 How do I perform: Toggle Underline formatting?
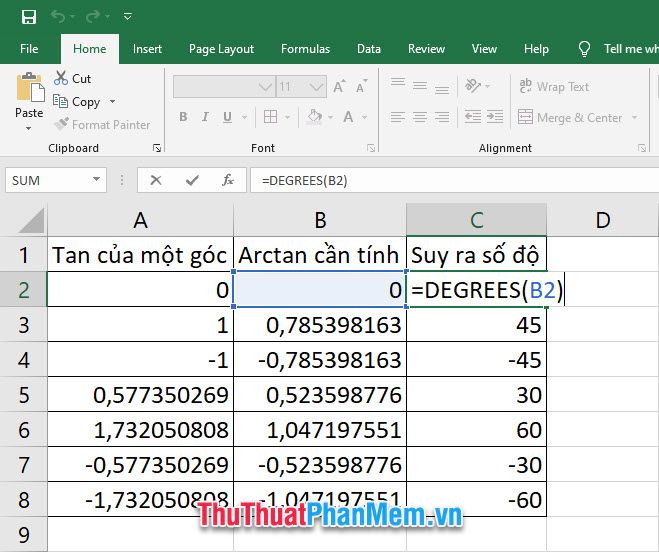coord(227,117)
